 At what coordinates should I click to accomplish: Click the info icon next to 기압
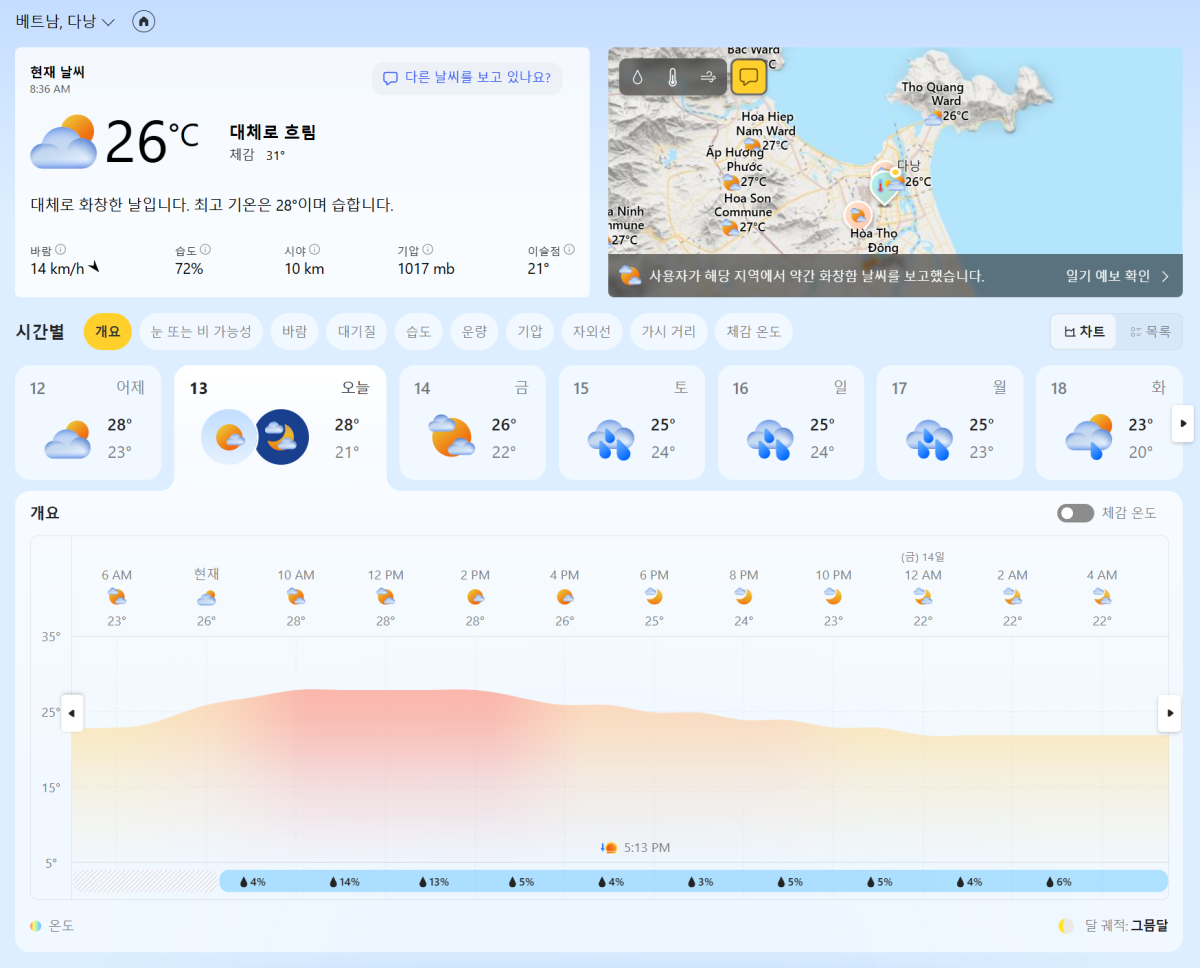tap(428, 250)
